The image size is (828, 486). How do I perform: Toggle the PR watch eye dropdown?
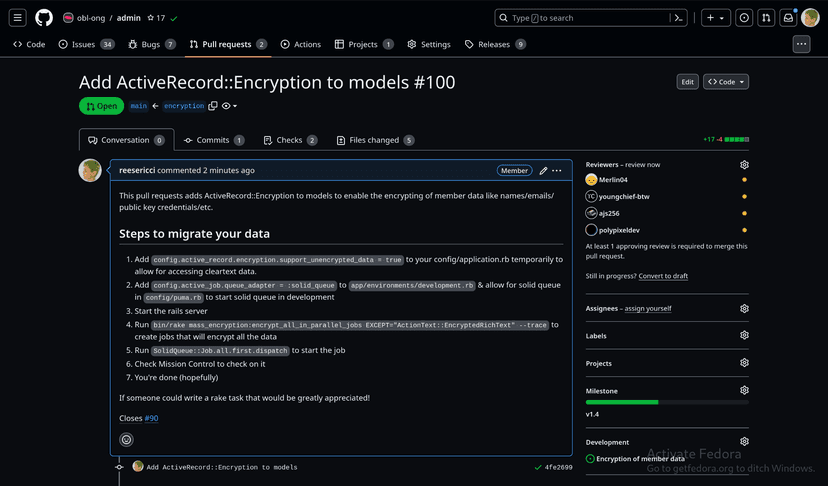[x=229, y=106]
